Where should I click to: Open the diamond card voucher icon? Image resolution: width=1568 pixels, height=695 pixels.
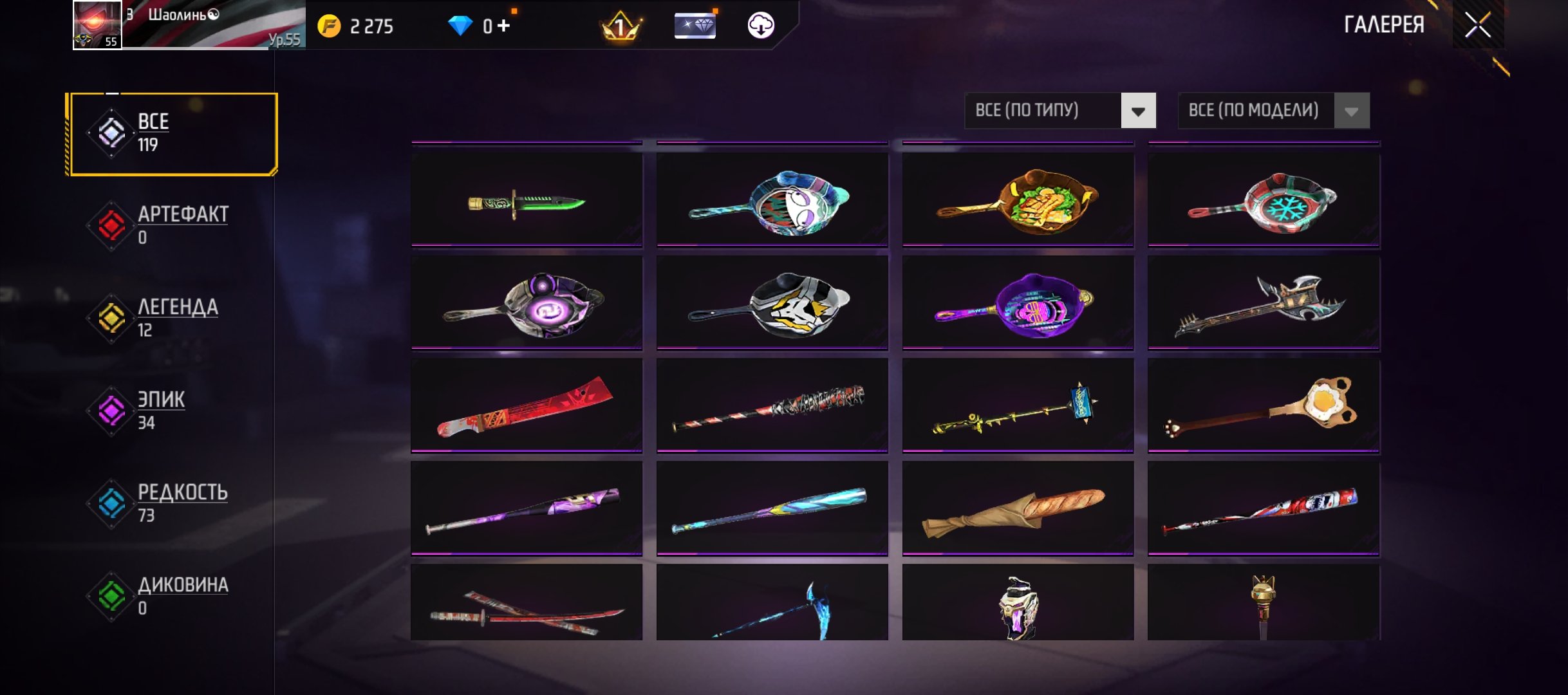pos(695,26)
